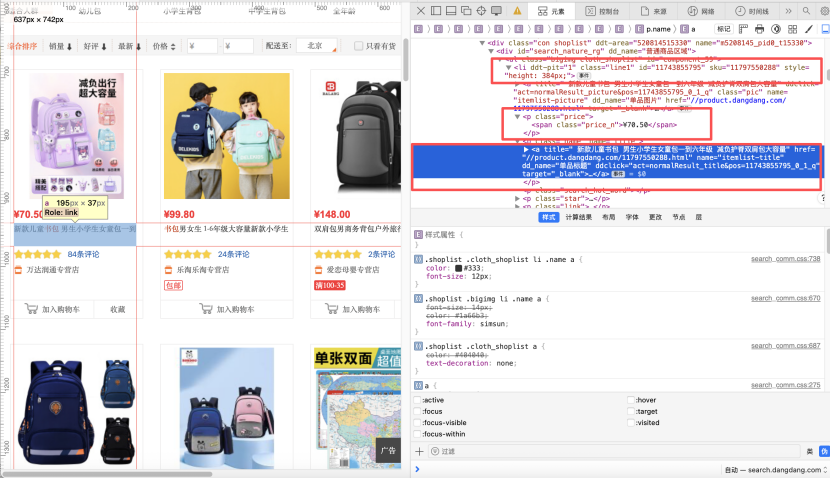Viewport: 830px width, 478px height.
Task: Detach the inspector into a separate window
Action: tap(466, 11)
